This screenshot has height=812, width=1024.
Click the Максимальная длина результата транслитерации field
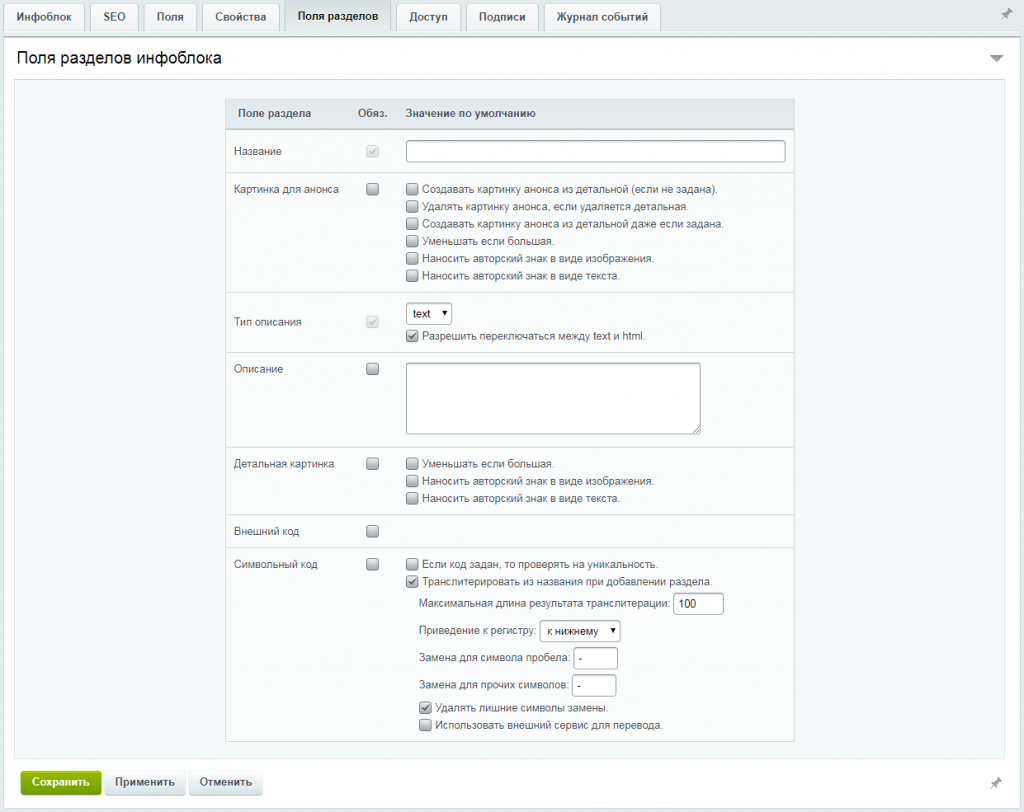(x=698, y=604)
